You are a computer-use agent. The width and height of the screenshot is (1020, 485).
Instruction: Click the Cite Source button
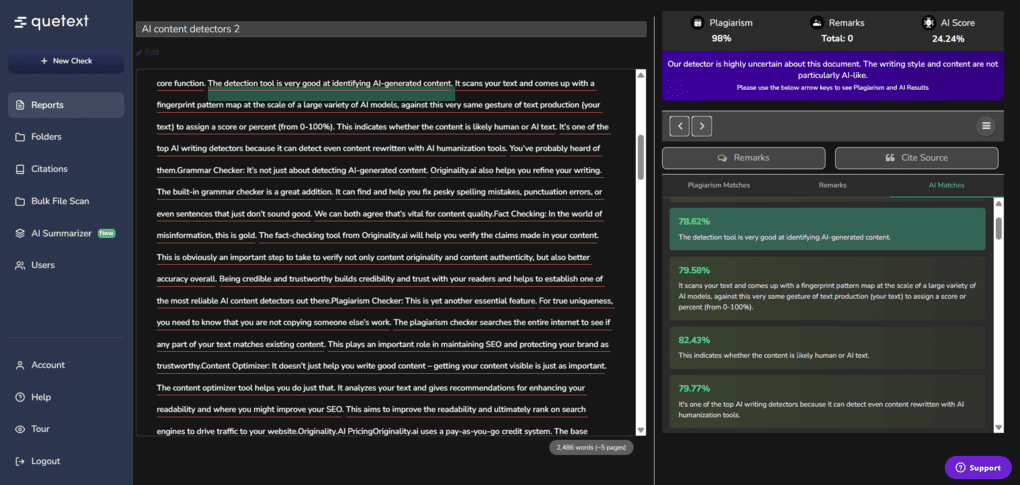[917, 158]
